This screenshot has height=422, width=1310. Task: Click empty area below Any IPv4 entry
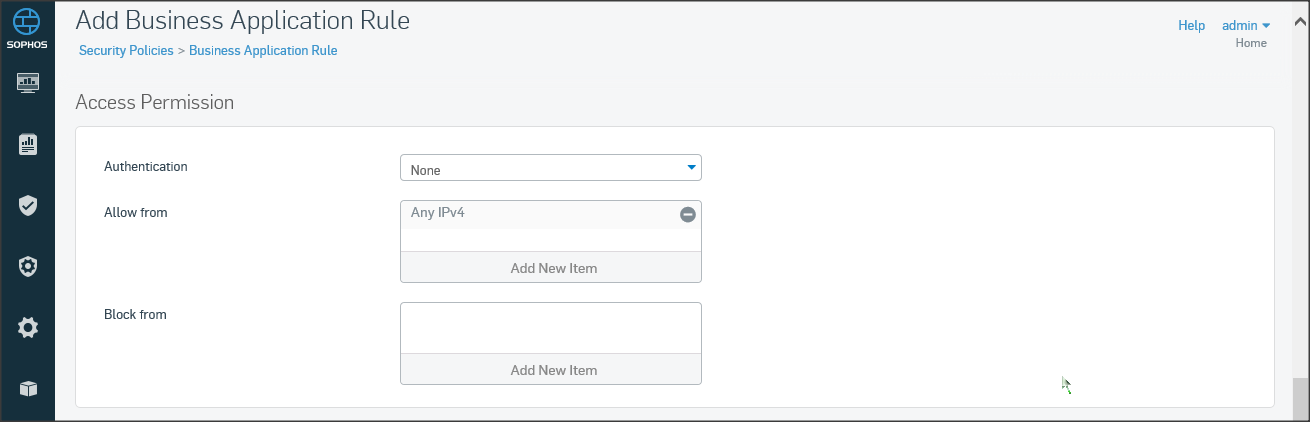click(x=551, y=240)
